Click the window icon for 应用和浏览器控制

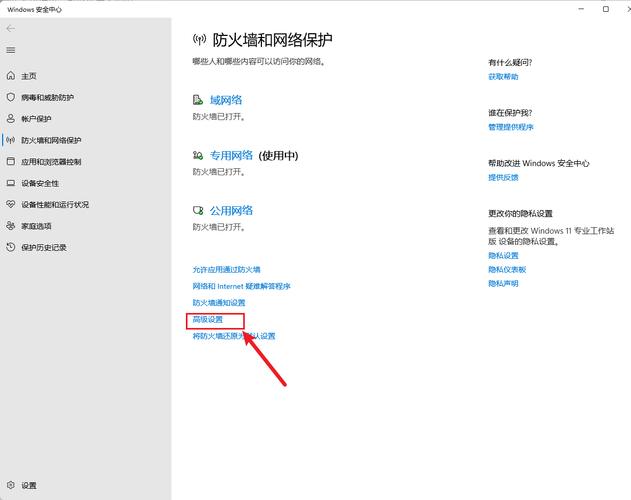click(x=11, y=161)
